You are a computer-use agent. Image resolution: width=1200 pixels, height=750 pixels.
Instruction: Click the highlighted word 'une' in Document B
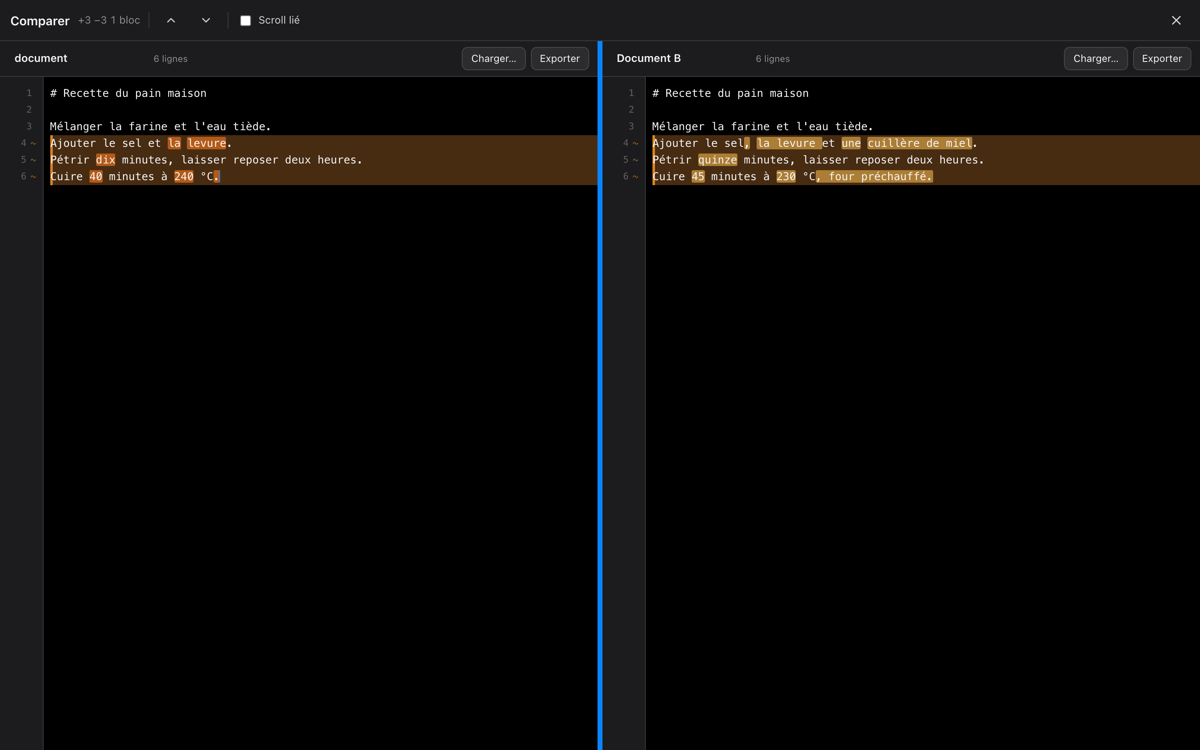point(851,143)
